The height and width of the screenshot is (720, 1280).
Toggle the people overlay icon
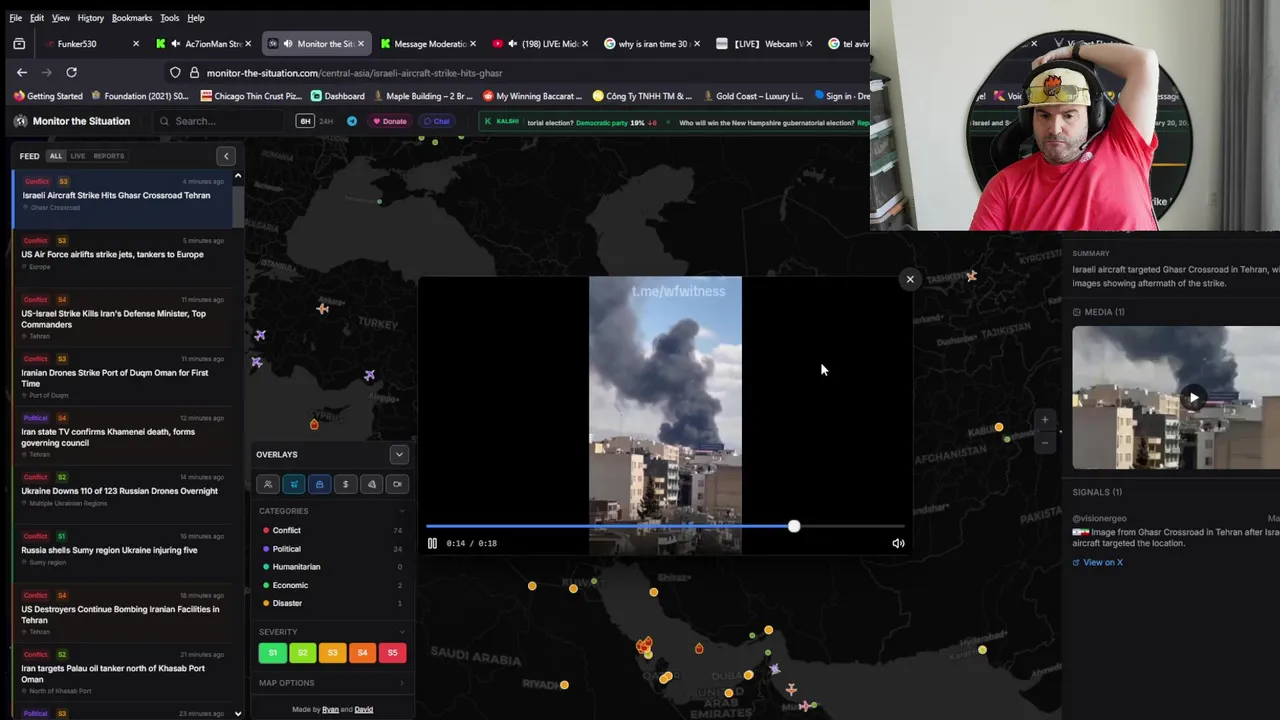pos(268,484)
